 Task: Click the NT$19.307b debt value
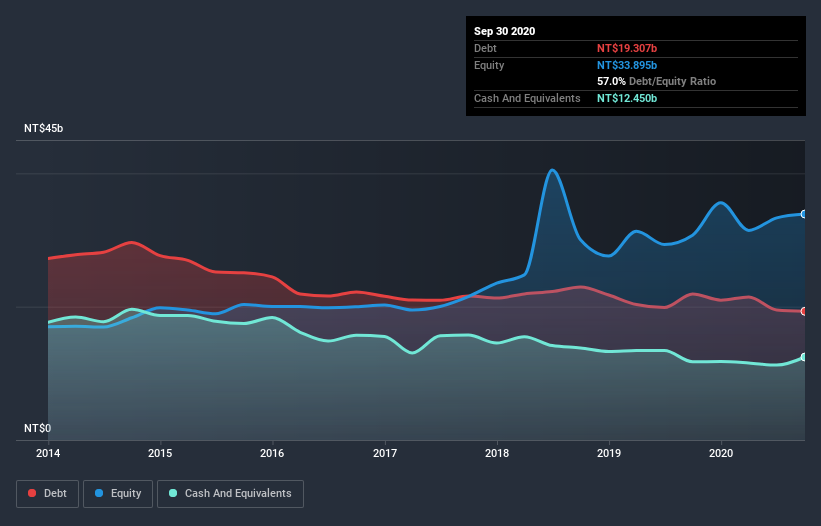627,48
